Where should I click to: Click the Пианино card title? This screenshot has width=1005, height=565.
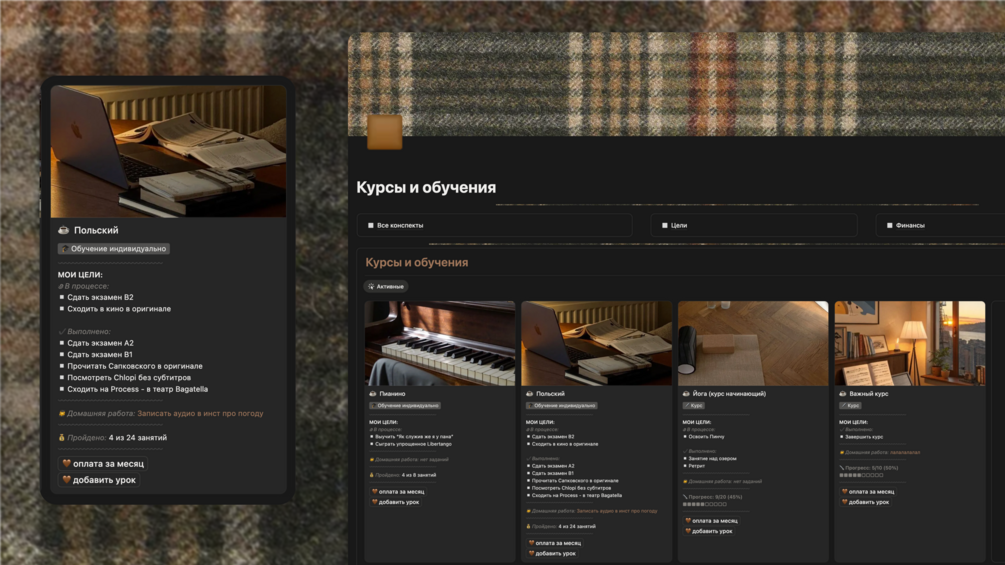(x=392, y=394)
